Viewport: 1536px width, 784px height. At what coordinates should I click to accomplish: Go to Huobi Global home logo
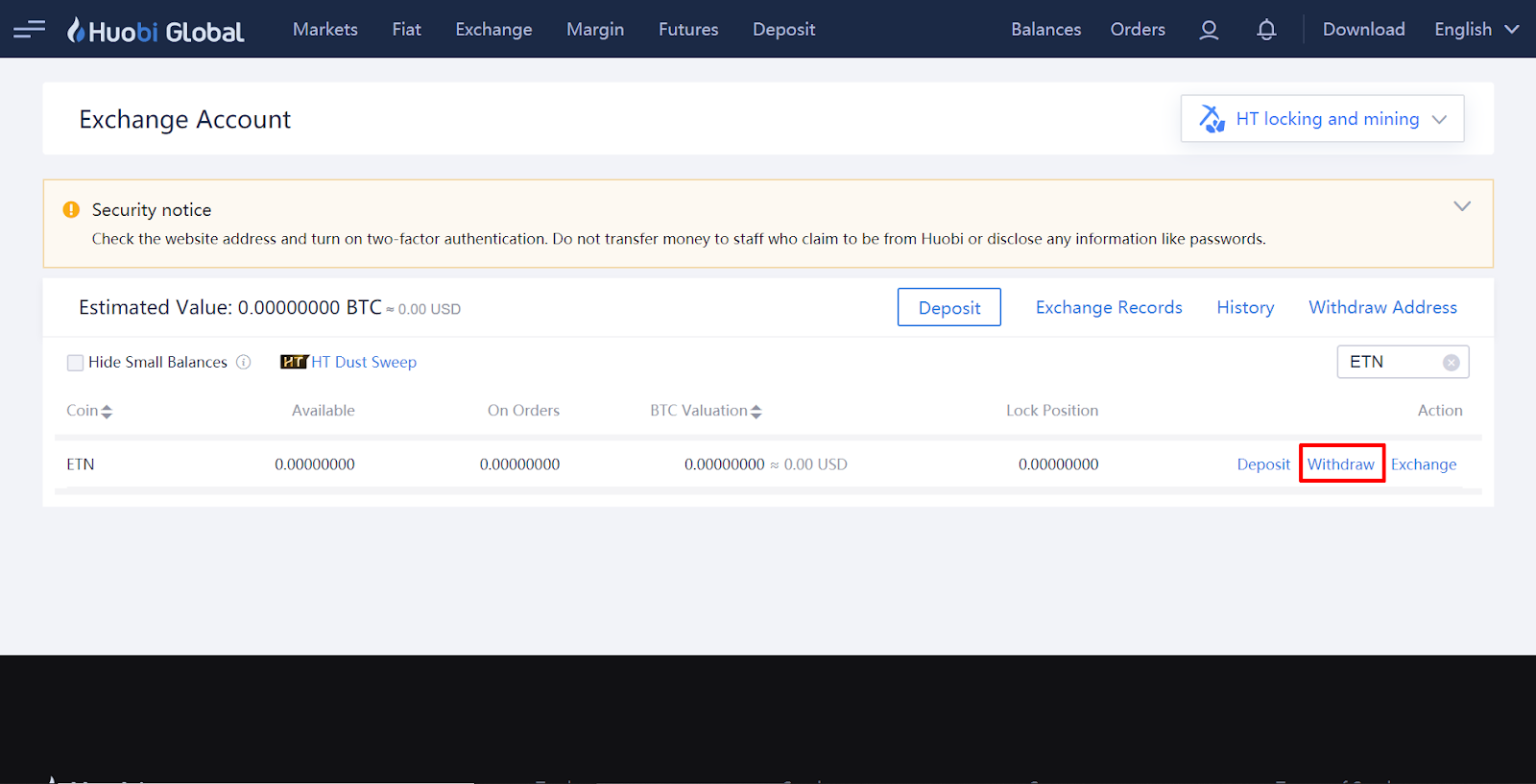pyautogui.click(x=156, y=31)
